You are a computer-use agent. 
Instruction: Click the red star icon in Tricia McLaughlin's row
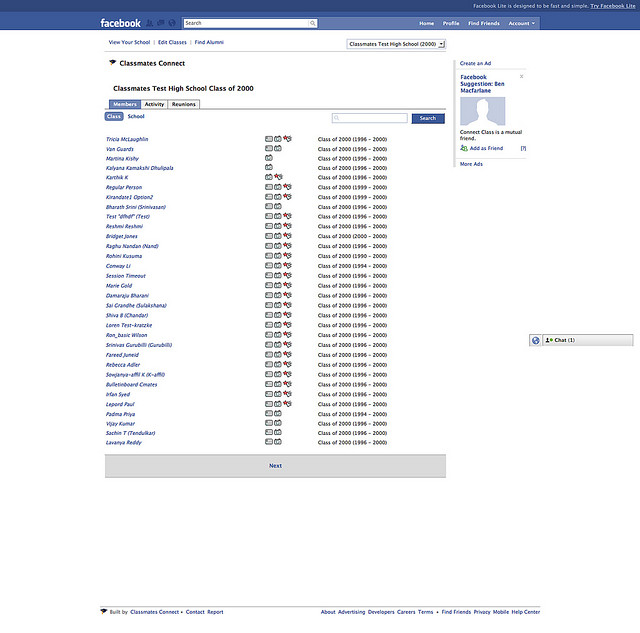point(287,139)
